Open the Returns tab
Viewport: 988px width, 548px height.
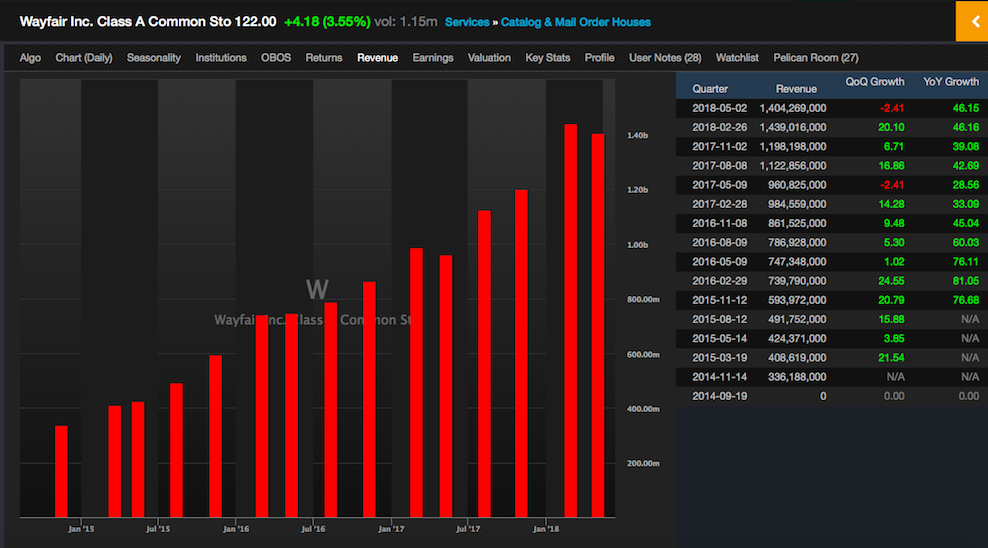click(324, 58)
